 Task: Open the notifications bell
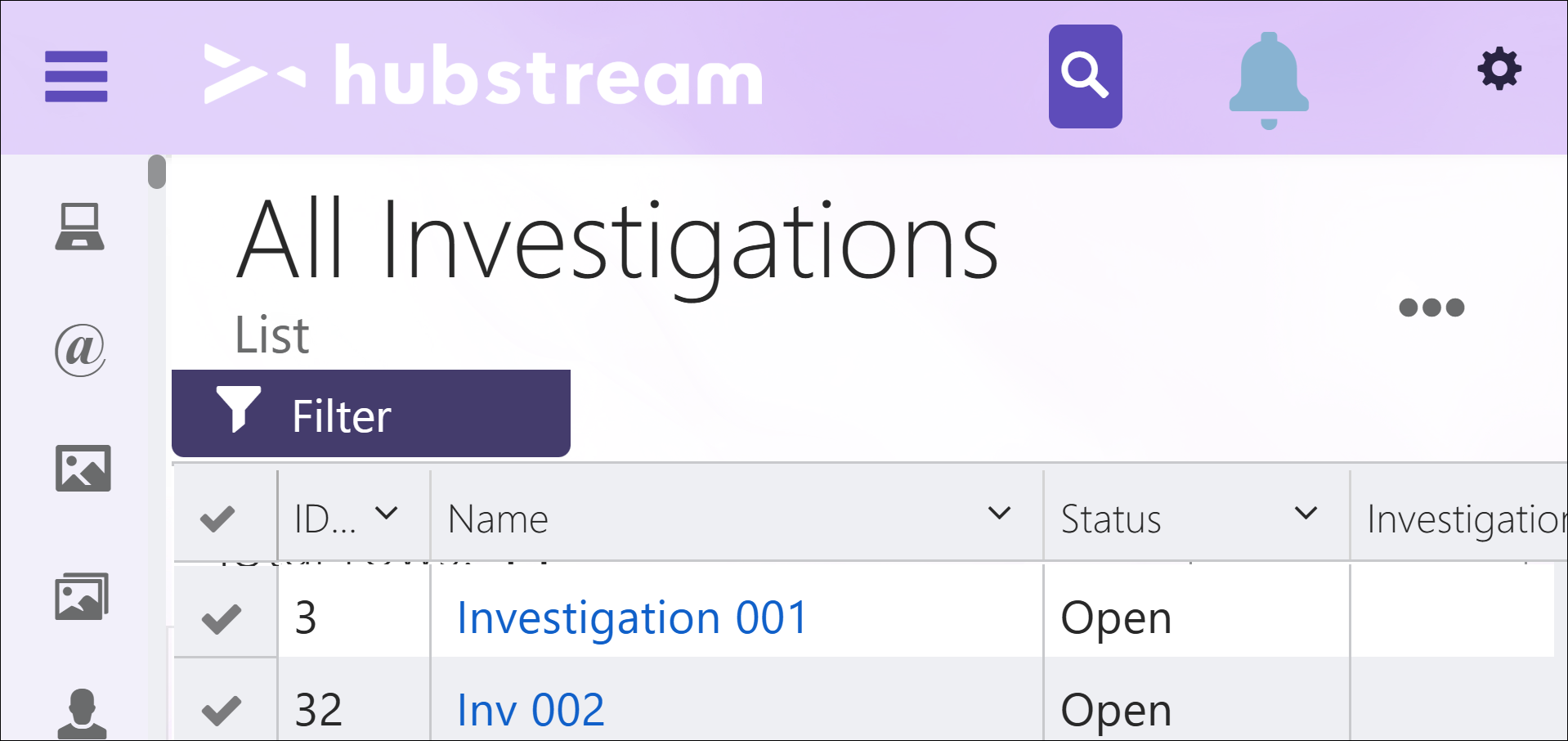pos(1268,79)
